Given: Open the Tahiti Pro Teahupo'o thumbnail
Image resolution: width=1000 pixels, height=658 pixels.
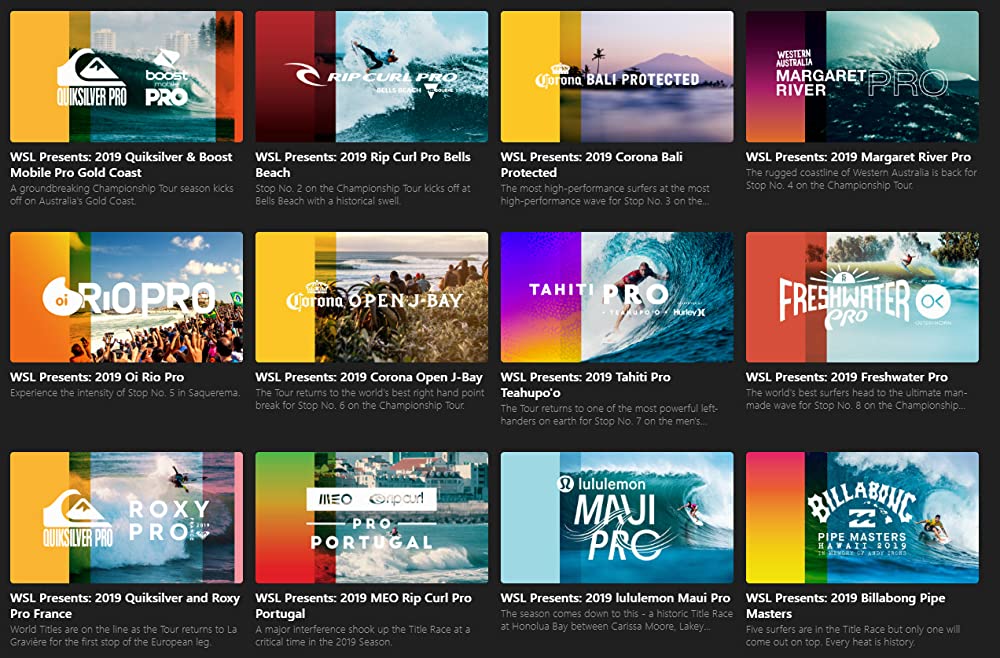Looking at the screenshot, I should pos(617,297).
